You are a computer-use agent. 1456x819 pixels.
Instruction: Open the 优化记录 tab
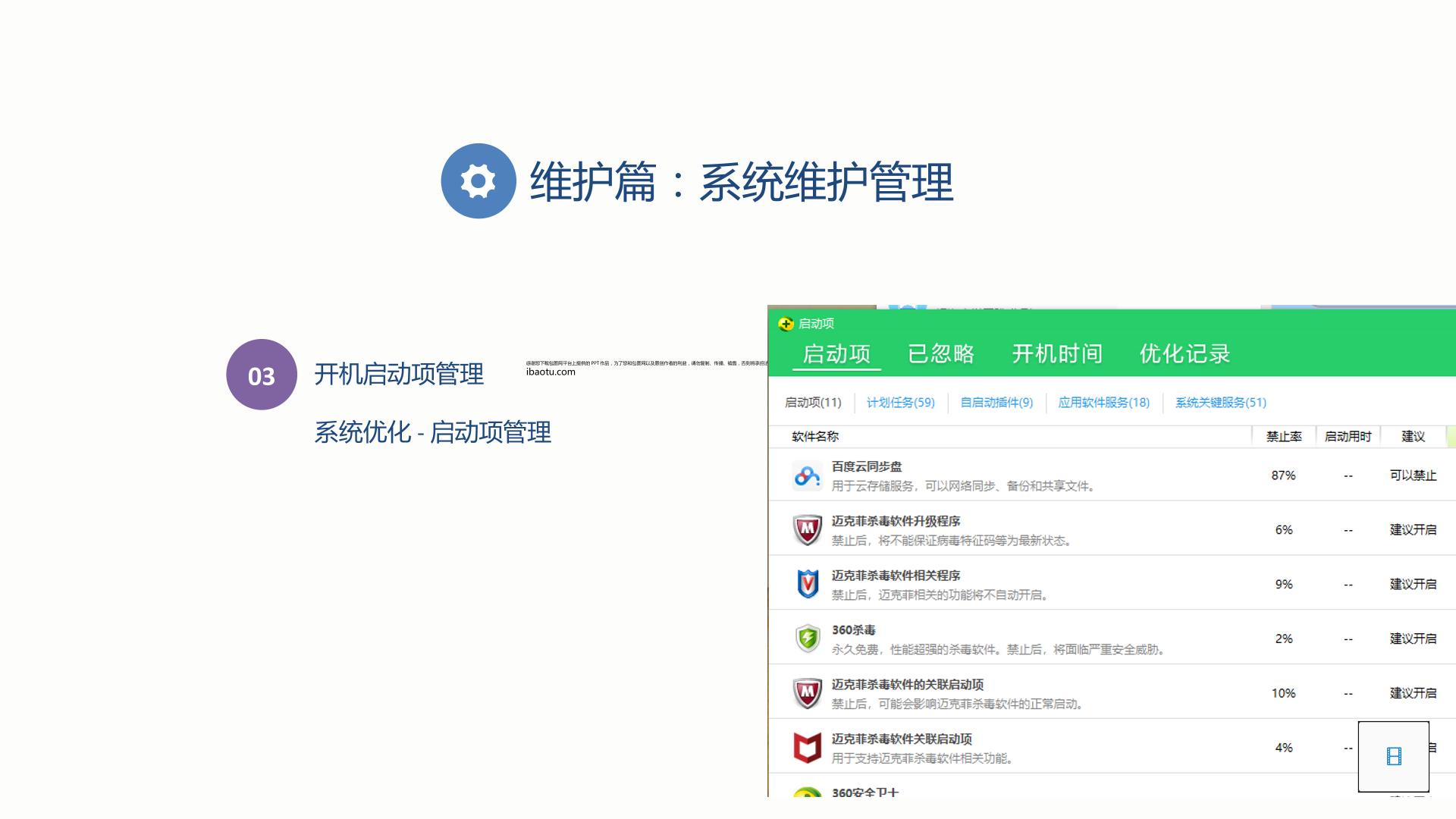click(1185, 353)
